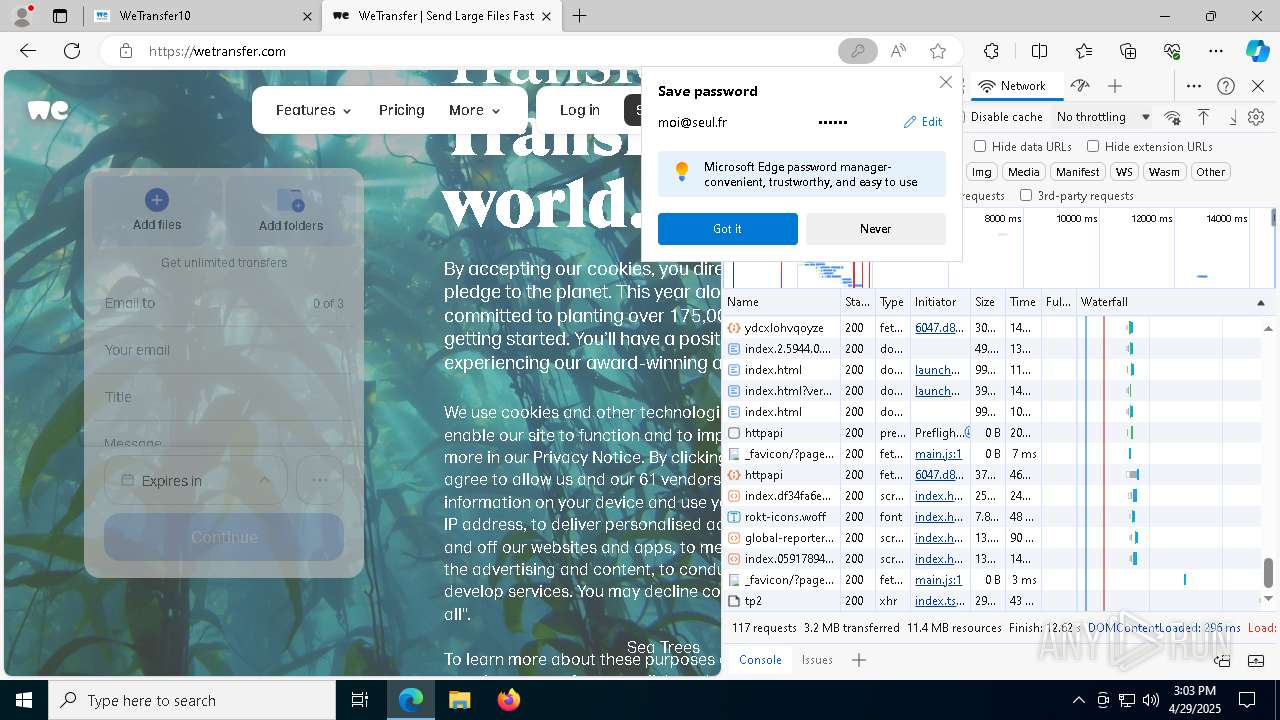Screen dimensions: 1280x720
Task: Sort by Waterfall column arrow
Action: 1260,302
